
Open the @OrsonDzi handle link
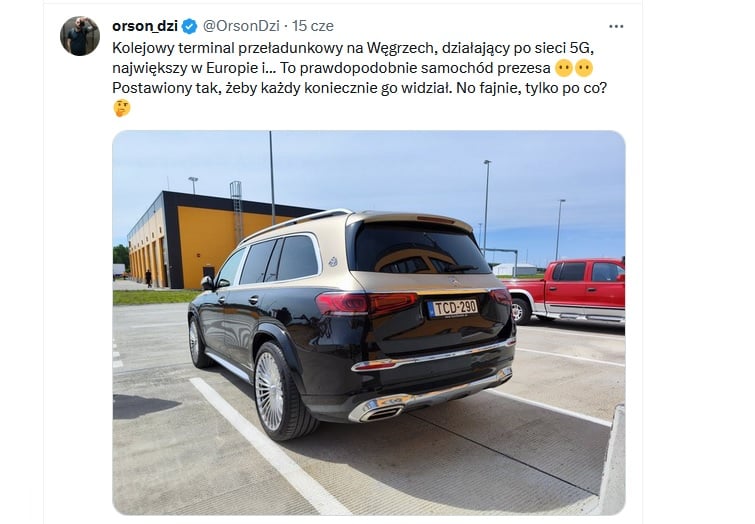[241, 26]
